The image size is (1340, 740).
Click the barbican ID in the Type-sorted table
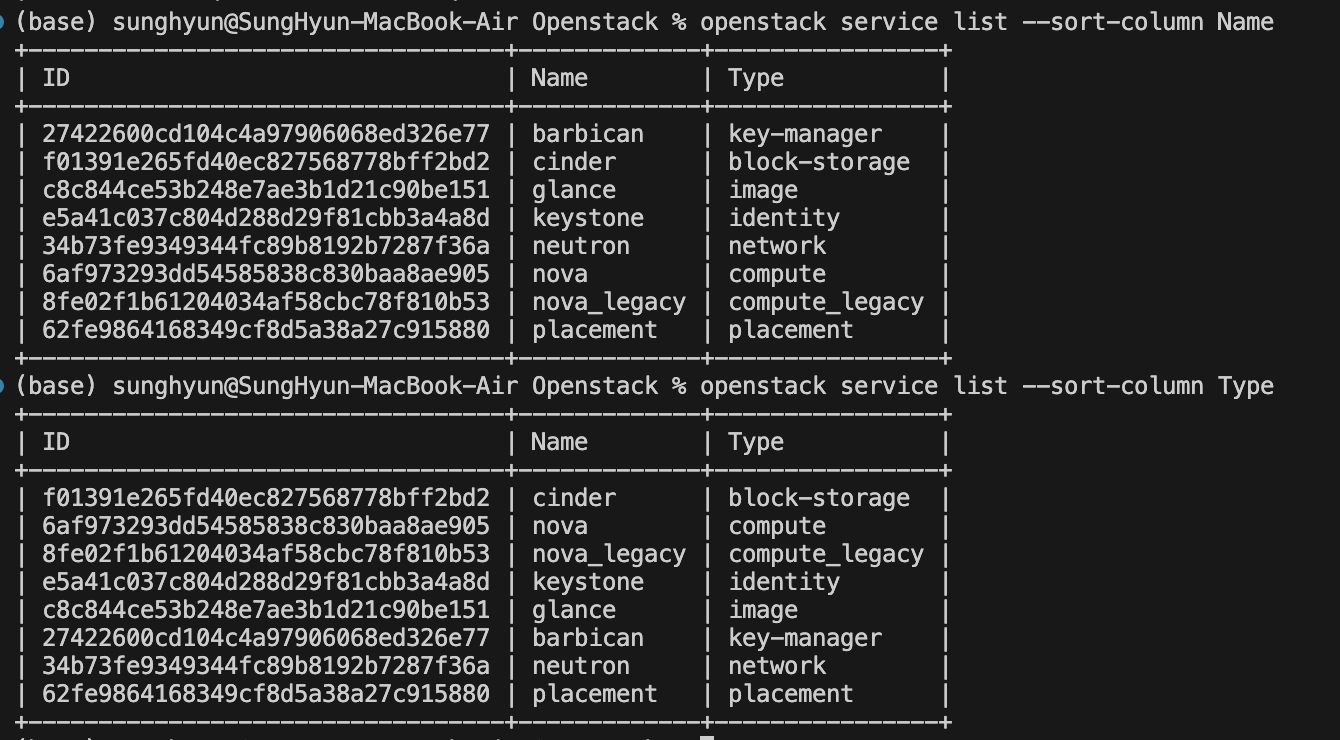[266, 638]
